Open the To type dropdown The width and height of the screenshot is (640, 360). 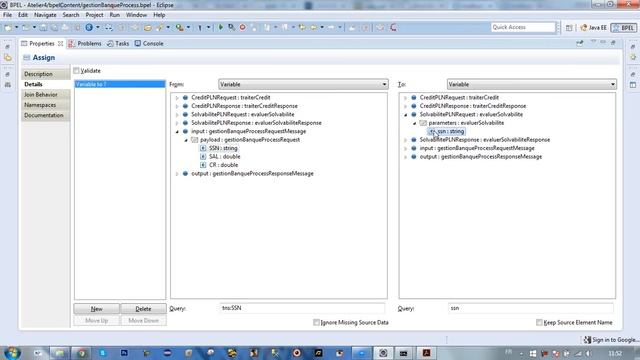(x=531, y=84)
